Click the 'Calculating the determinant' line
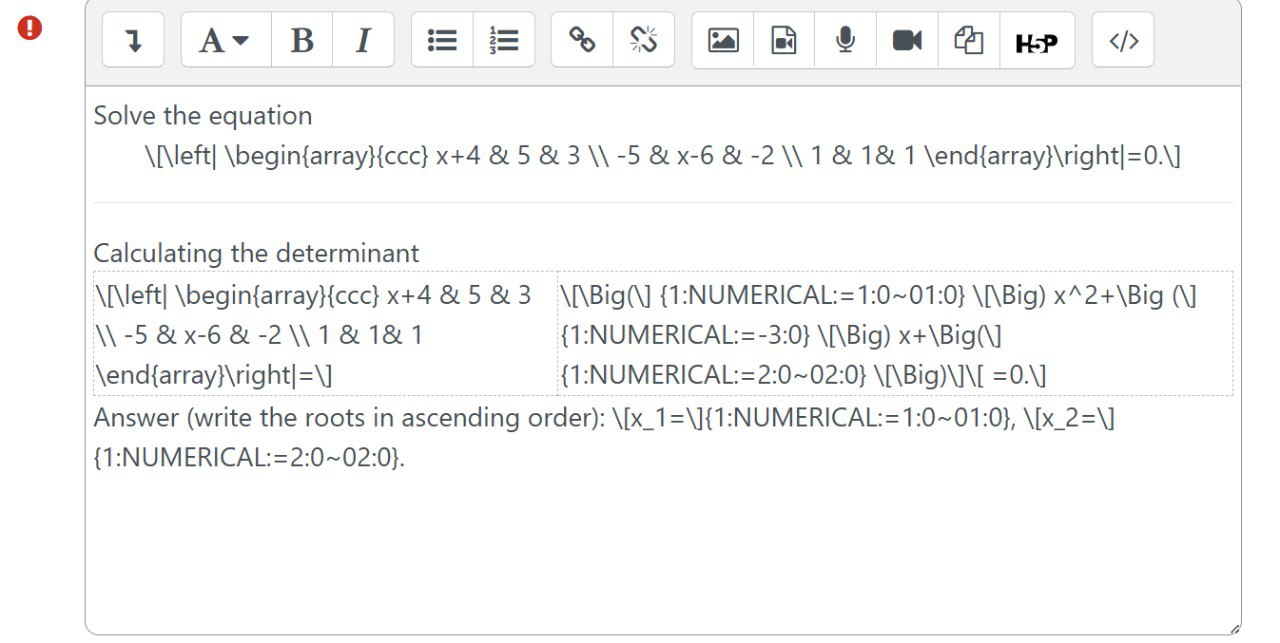Viewport: 1280px width, 643px height. pos(257,253)
